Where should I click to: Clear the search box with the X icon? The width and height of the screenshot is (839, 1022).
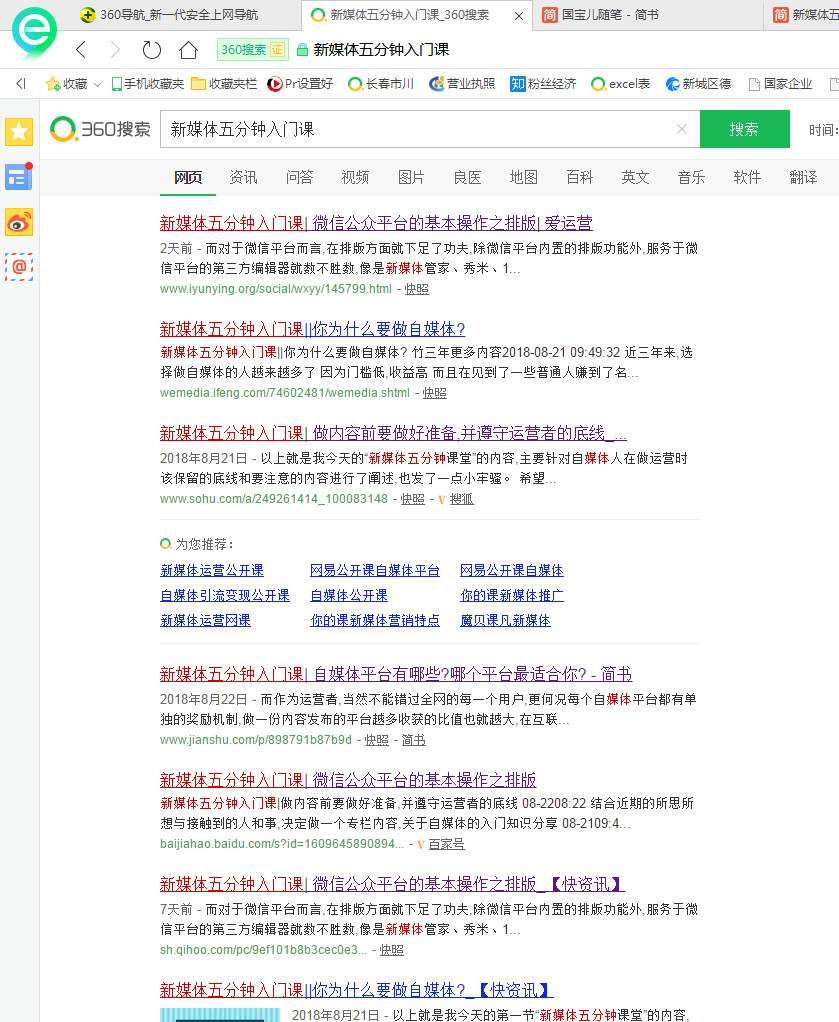point(681,129)
